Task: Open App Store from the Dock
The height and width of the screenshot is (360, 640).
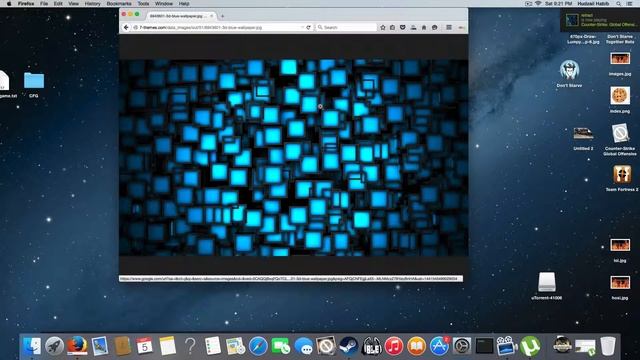Action: [x=439, y=346]
